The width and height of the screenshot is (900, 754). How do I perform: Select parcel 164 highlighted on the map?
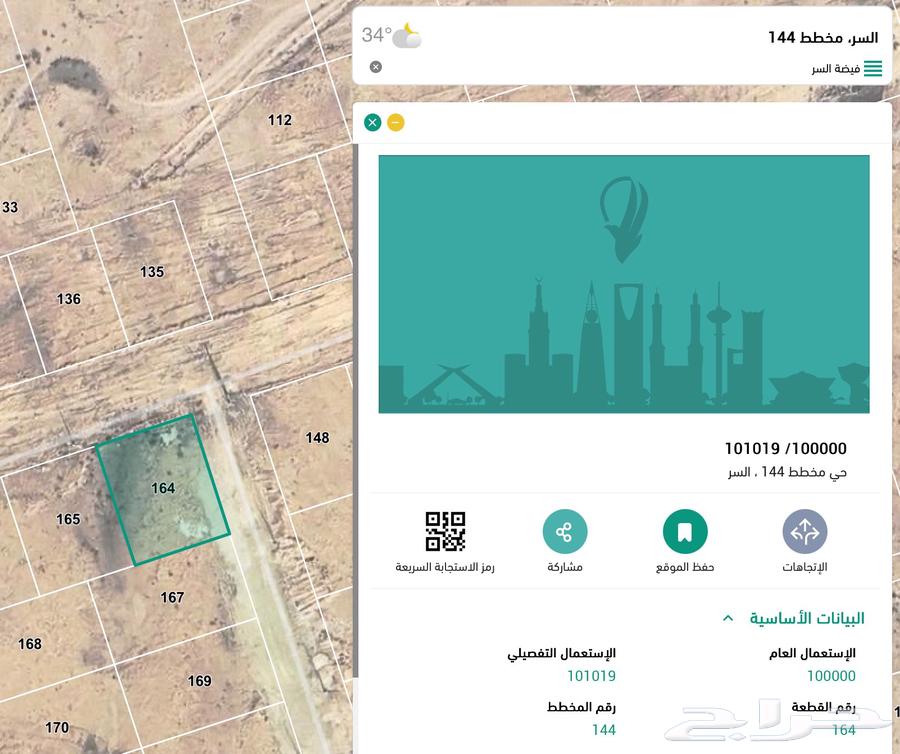(163, 489)
